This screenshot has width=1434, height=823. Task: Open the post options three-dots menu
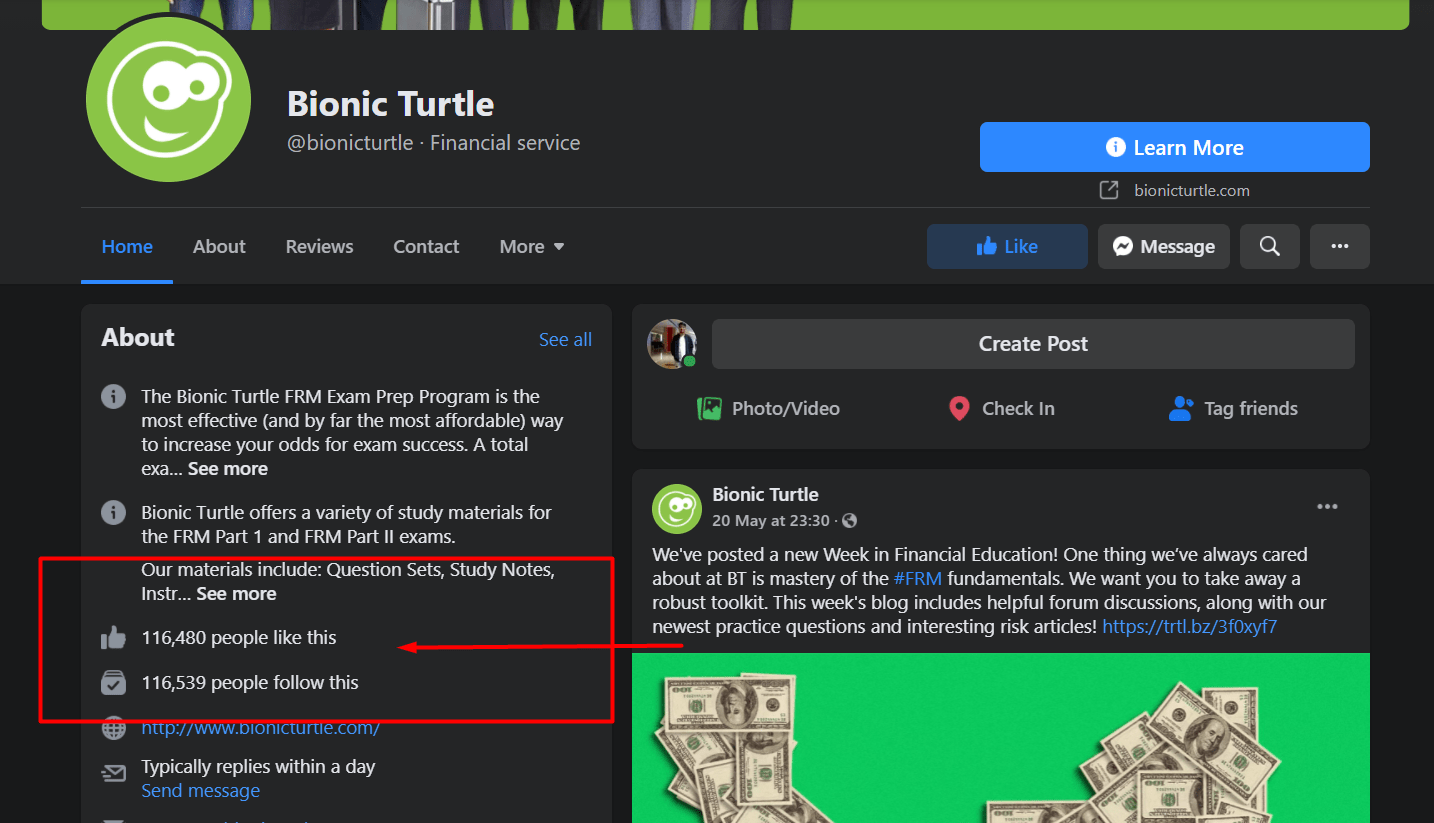pyautogui.click(x=1327, y=507)
